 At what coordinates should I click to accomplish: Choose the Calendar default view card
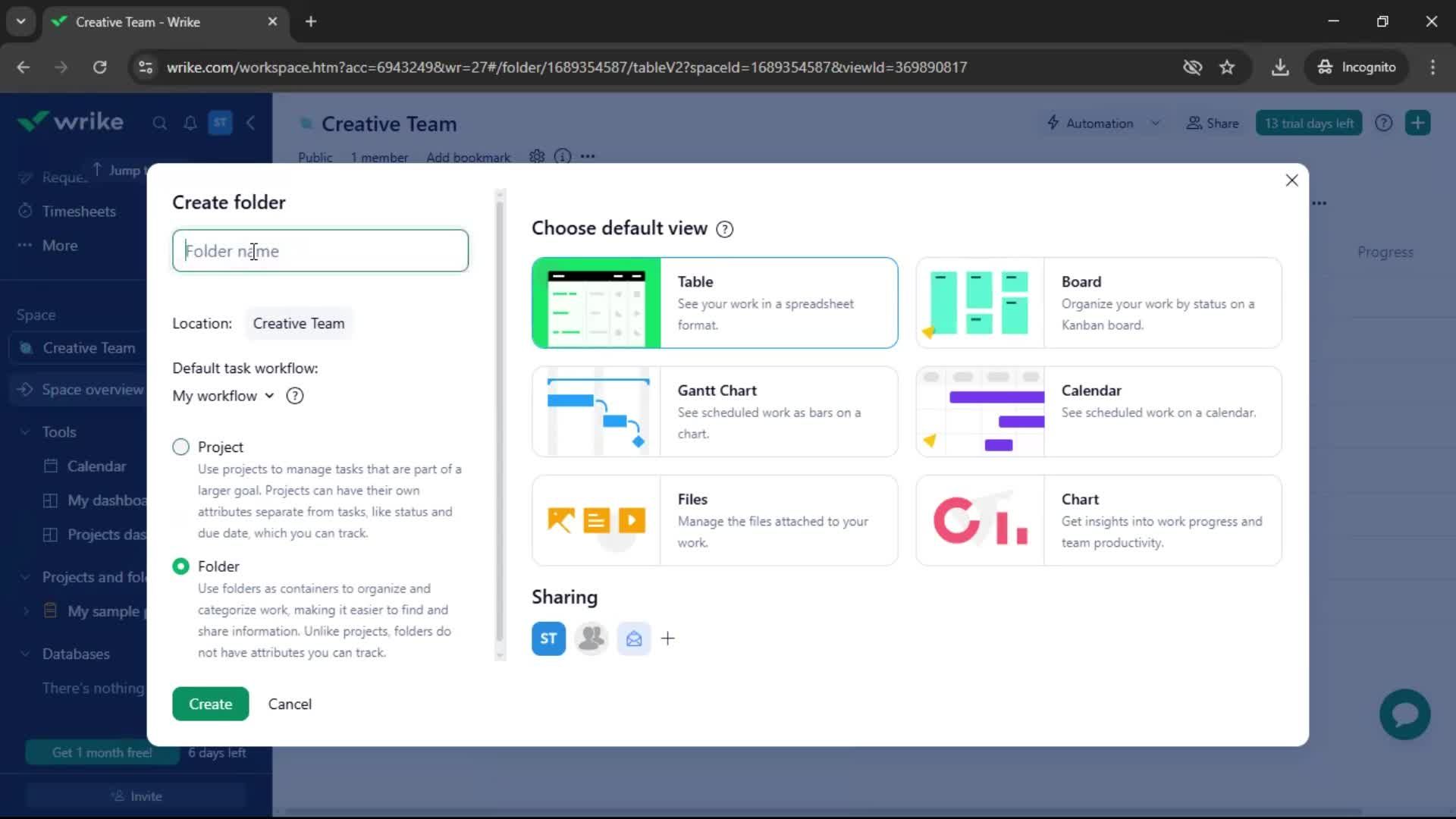pyautogui.click(x=1099, y=412)
